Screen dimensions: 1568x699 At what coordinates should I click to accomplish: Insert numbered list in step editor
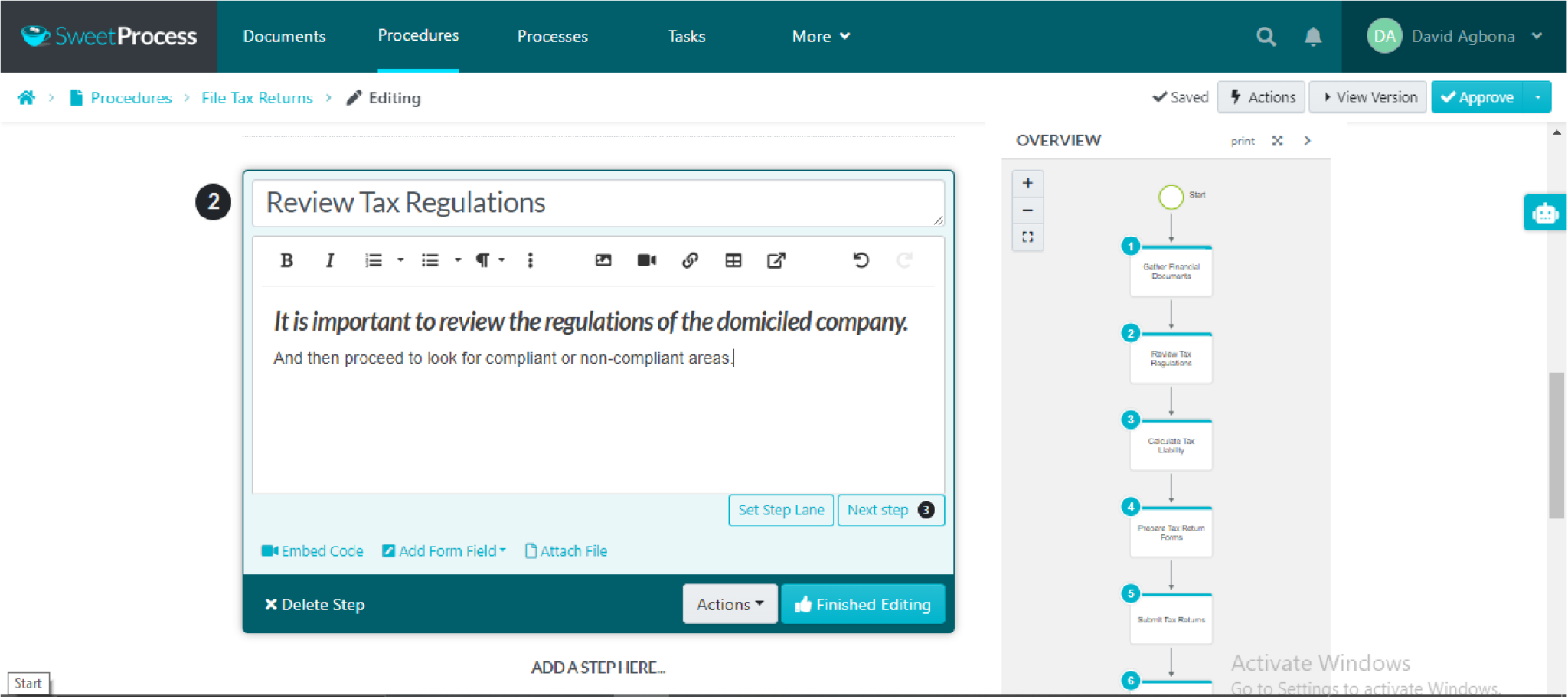(374, 261)
